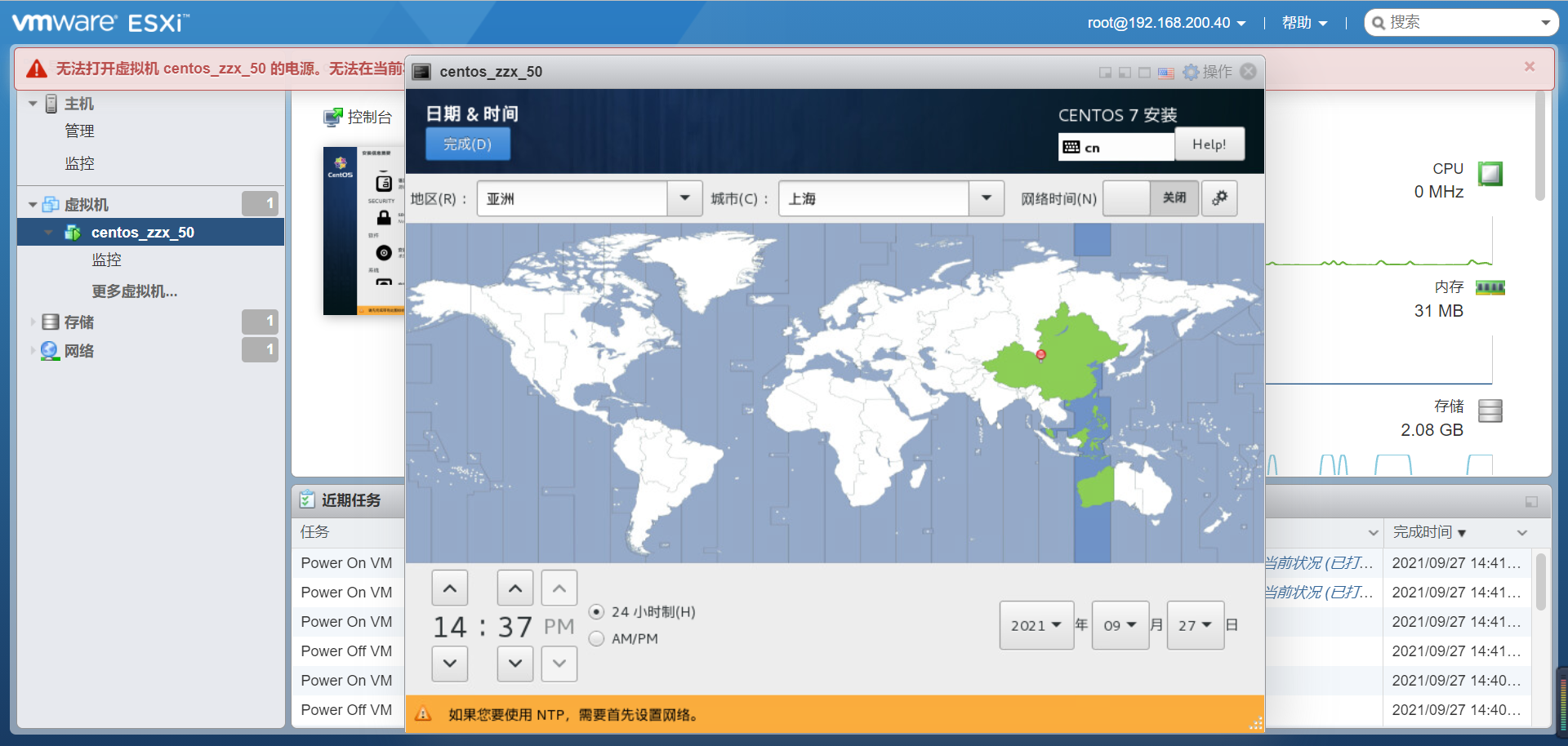Screen dimensions: 1568x746
Task: Click the search magnifier icon
Action: click(x=1379, y=23)
